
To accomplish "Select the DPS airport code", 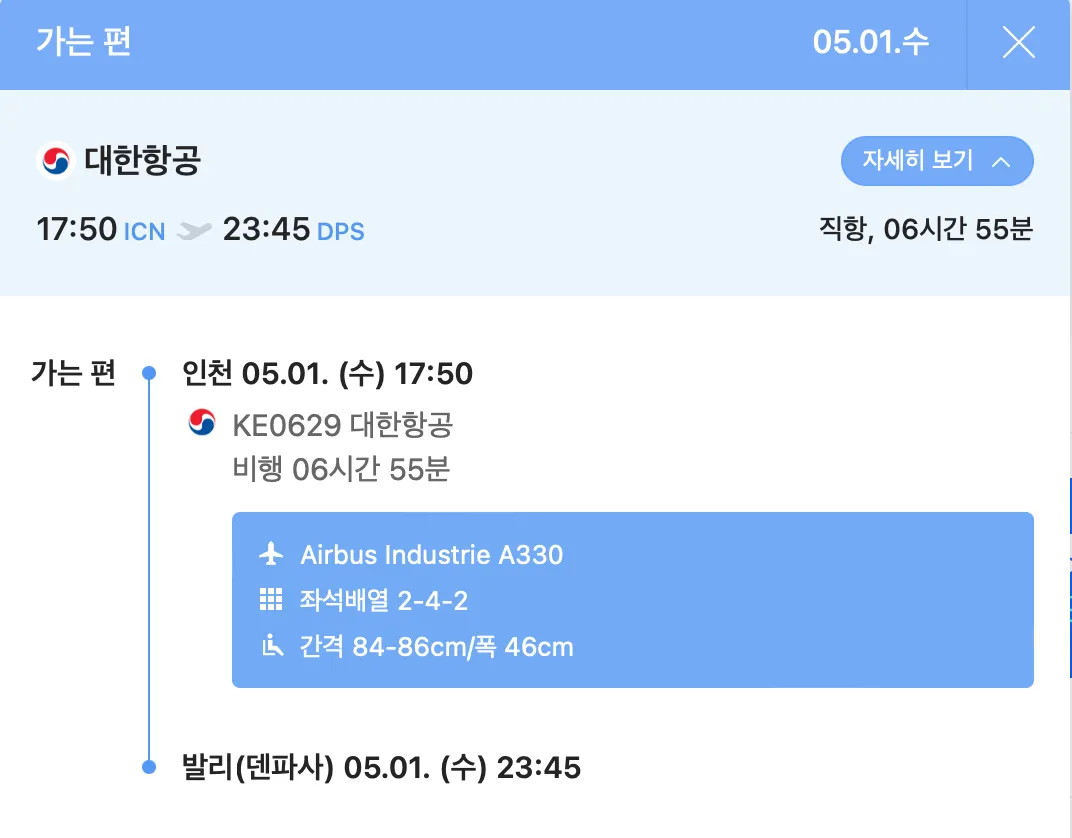I will click(340, 232).
